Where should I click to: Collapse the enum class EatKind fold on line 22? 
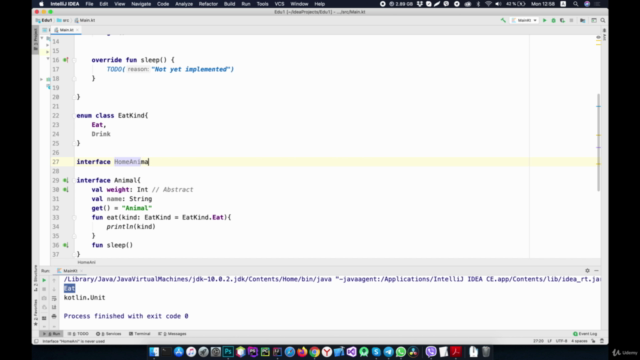[x=75, y=116]
